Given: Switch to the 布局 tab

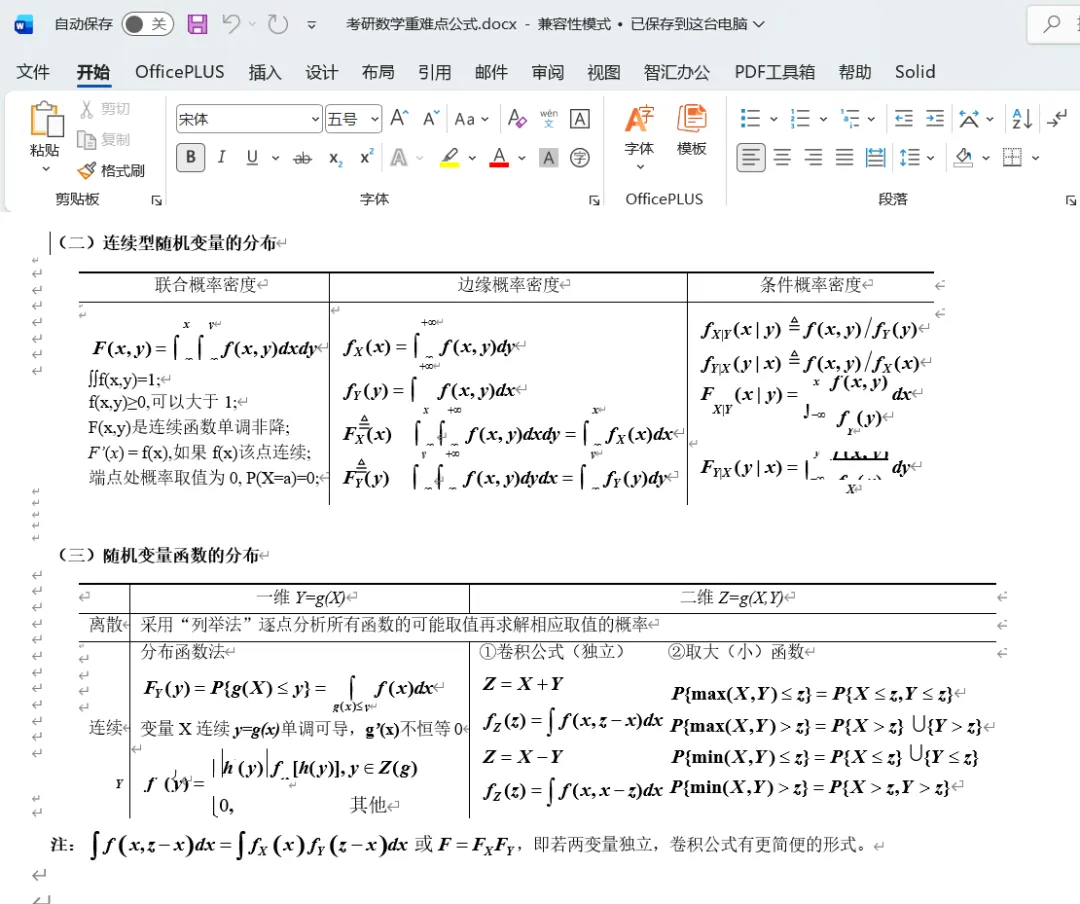Looking at the screenshot, I should point(378,72).
